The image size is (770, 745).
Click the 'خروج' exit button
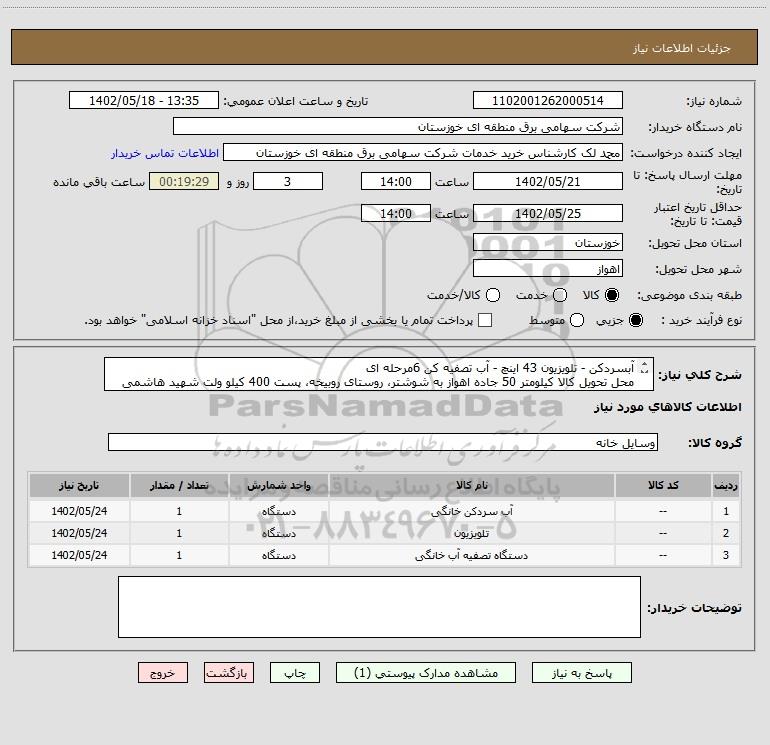point(163,674)
